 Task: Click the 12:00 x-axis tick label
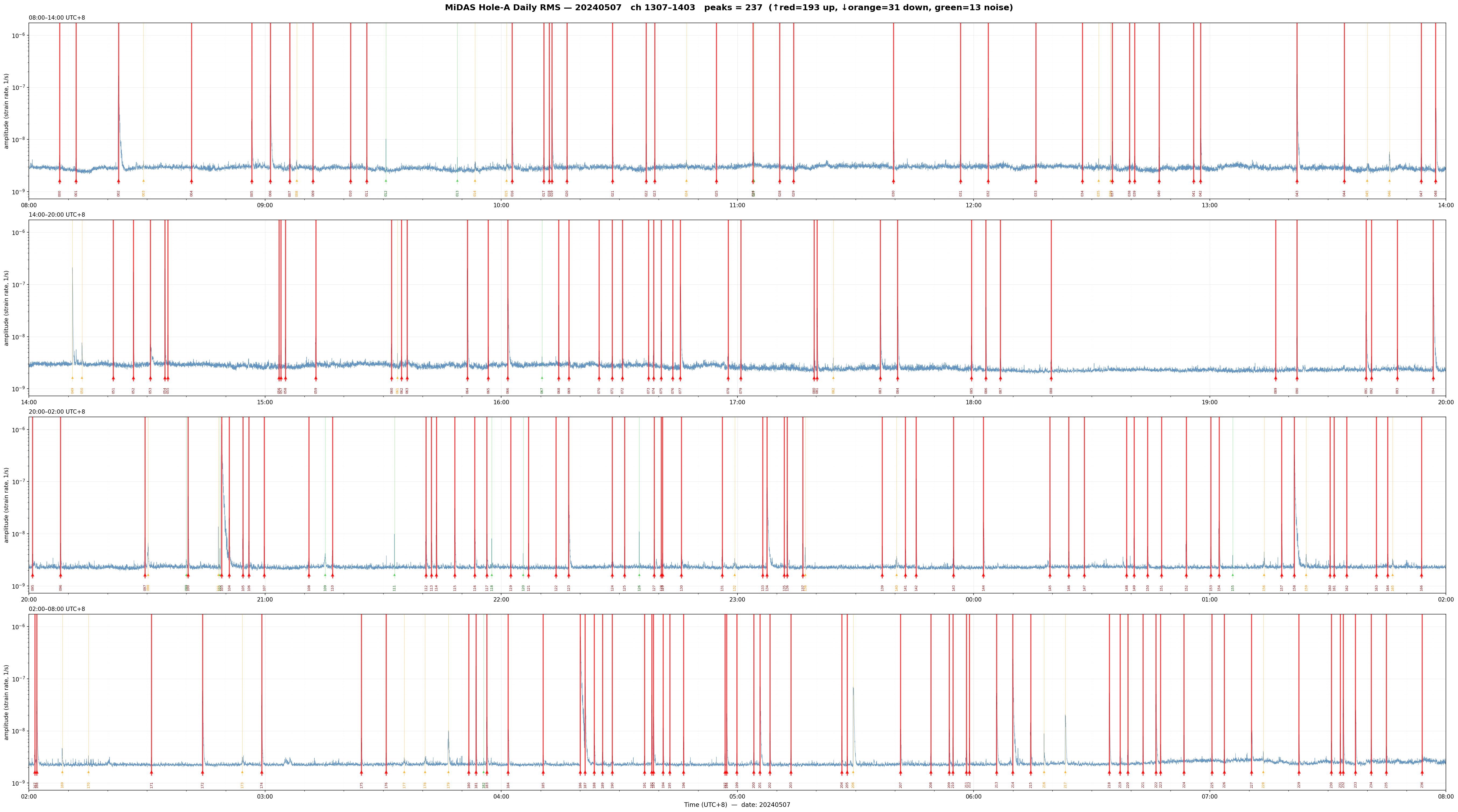point(974,205)
